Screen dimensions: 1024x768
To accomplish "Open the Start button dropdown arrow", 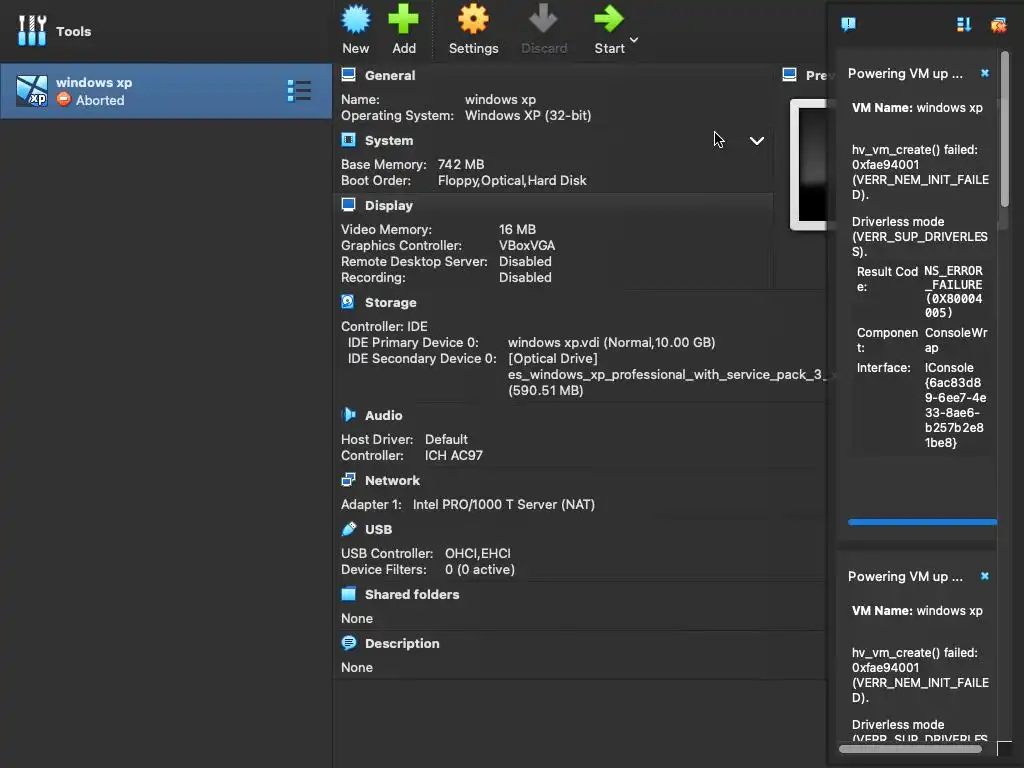I will [x=633, y=40].
